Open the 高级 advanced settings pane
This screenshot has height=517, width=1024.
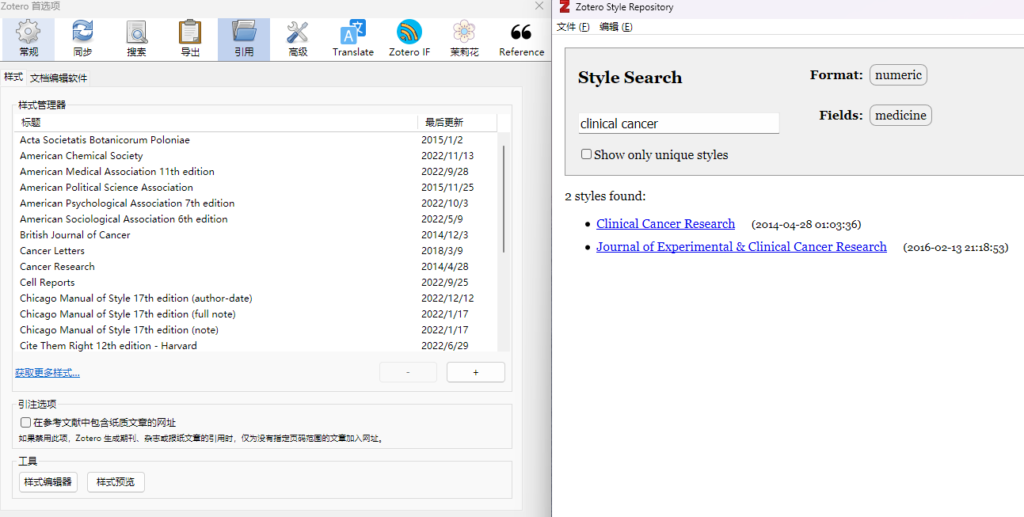tap(297, 39)
